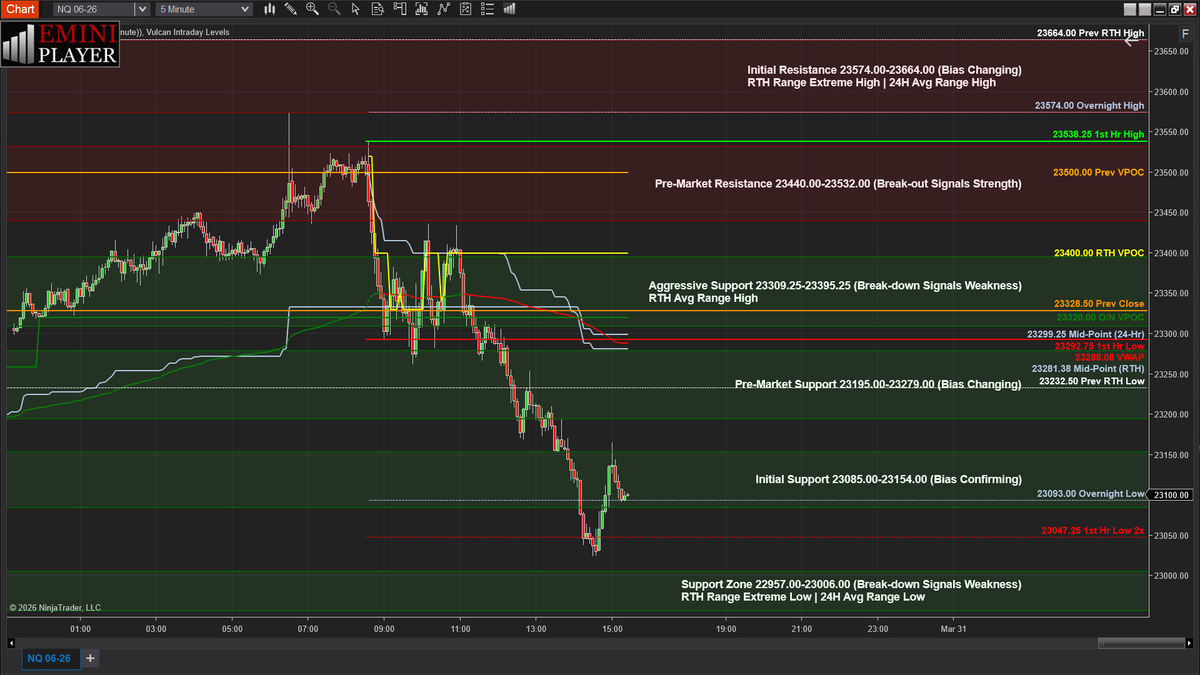
Task: Click the 23093.00 Overnight Low label
Action: click(x=1090, y=494)
